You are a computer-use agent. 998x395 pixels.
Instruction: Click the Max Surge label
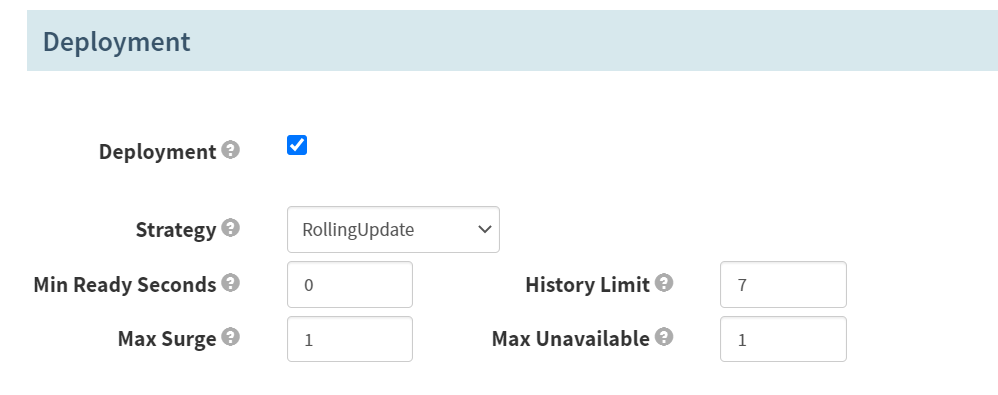[x=167, y=339]
